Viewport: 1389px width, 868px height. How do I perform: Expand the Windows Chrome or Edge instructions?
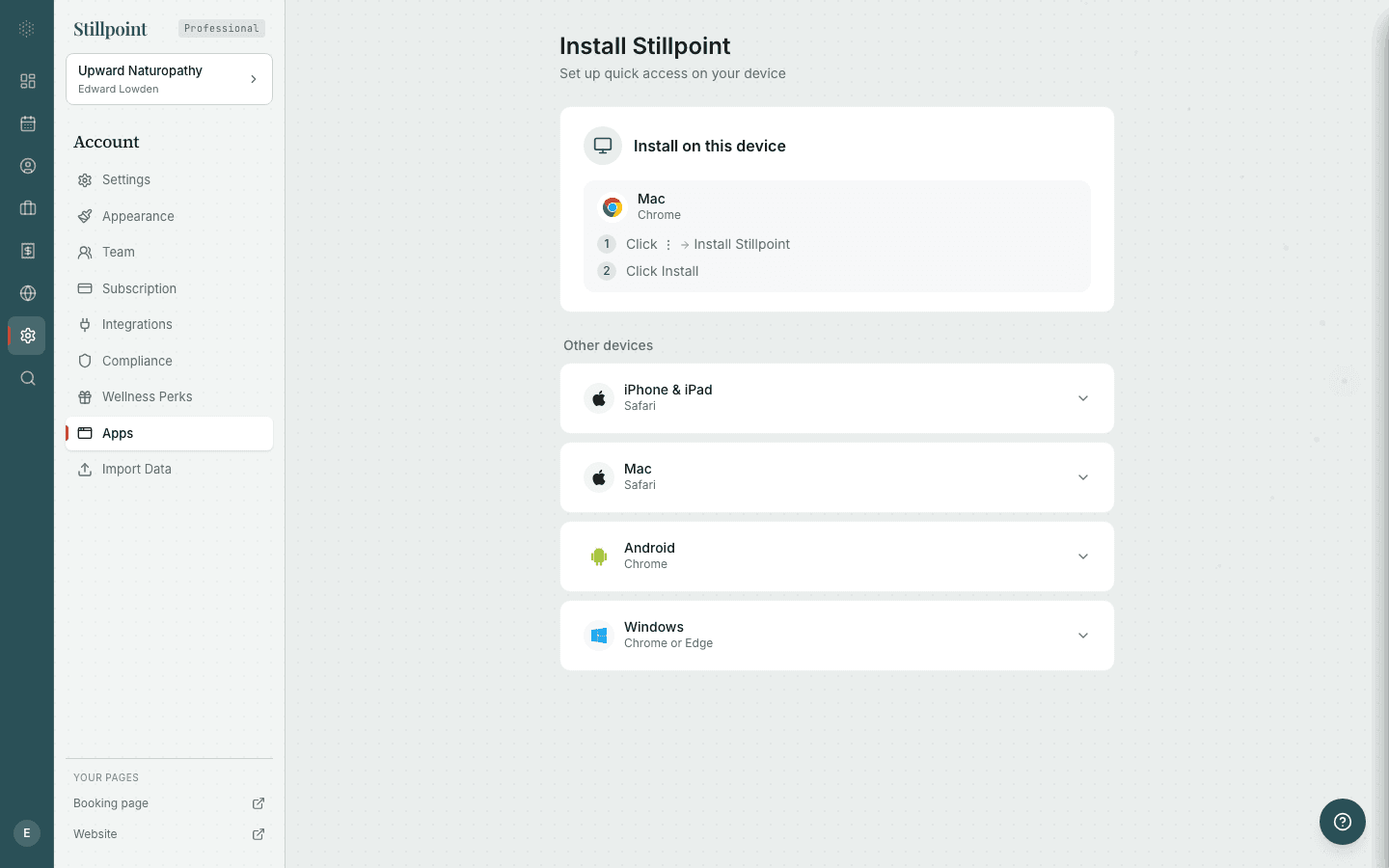[837, 636]
